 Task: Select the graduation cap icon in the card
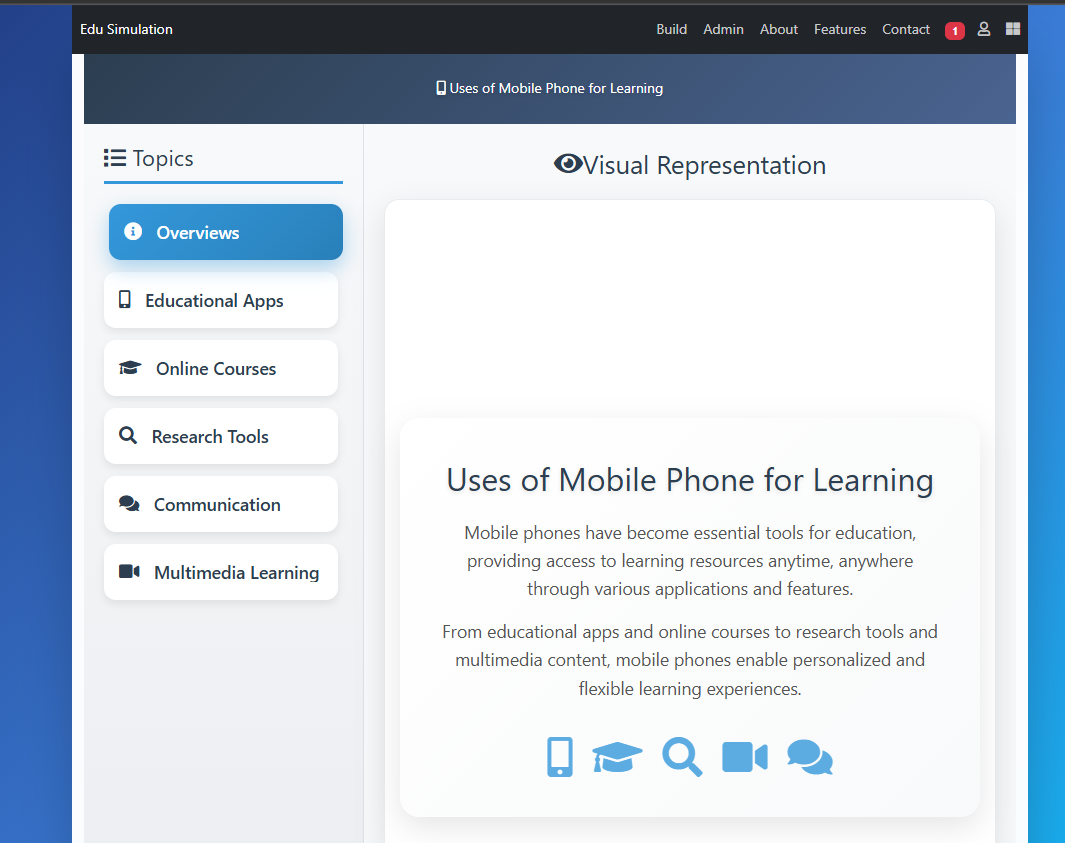point(617,757)
